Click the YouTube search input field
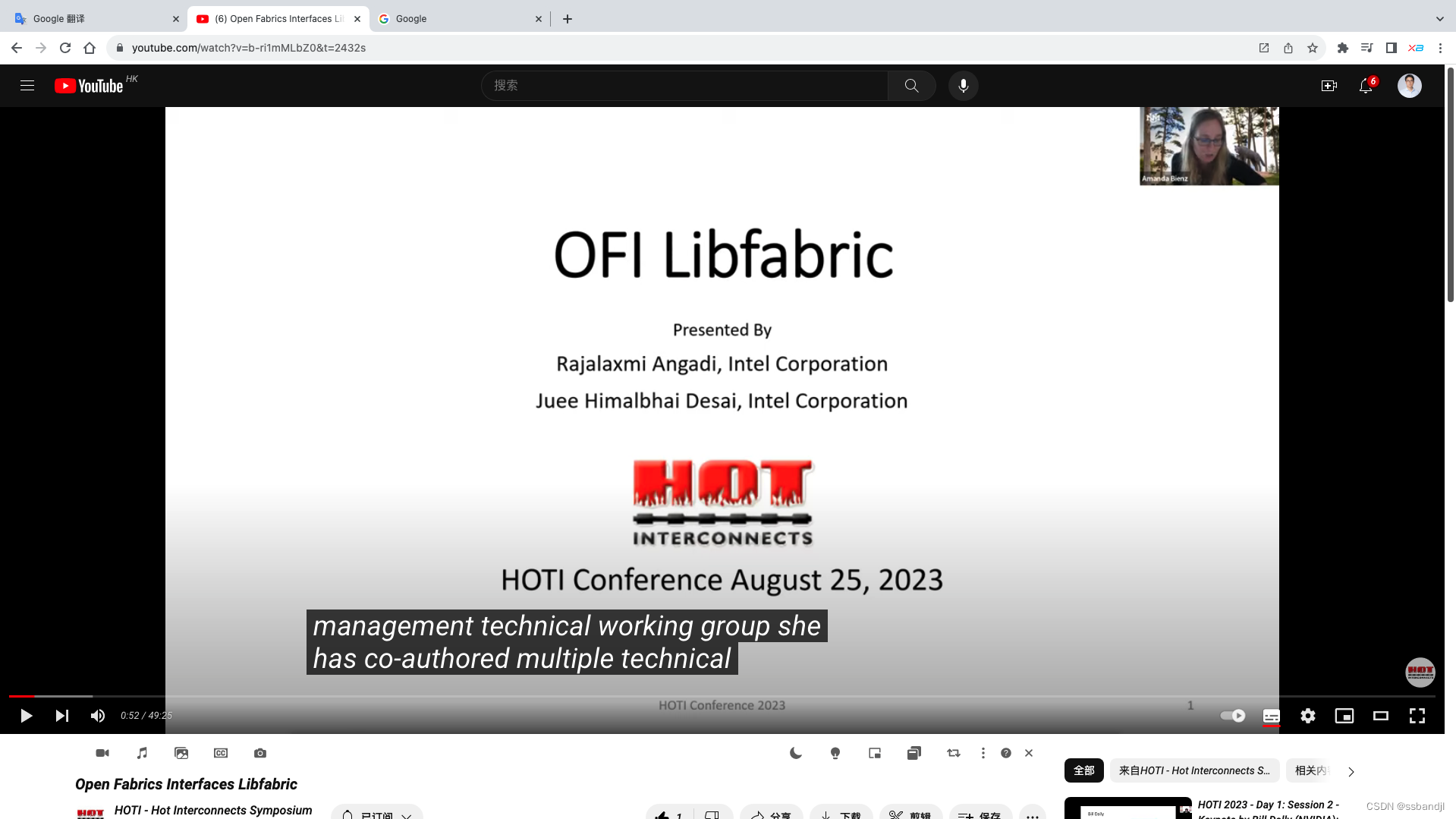The height and width of the screenshot is (819, 1456). (684, 86)
